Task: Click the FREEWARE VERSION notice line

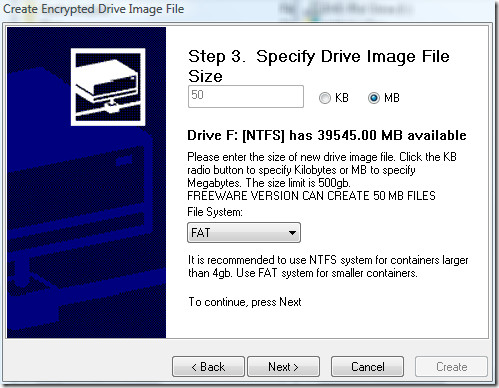Action: (311, 196)
